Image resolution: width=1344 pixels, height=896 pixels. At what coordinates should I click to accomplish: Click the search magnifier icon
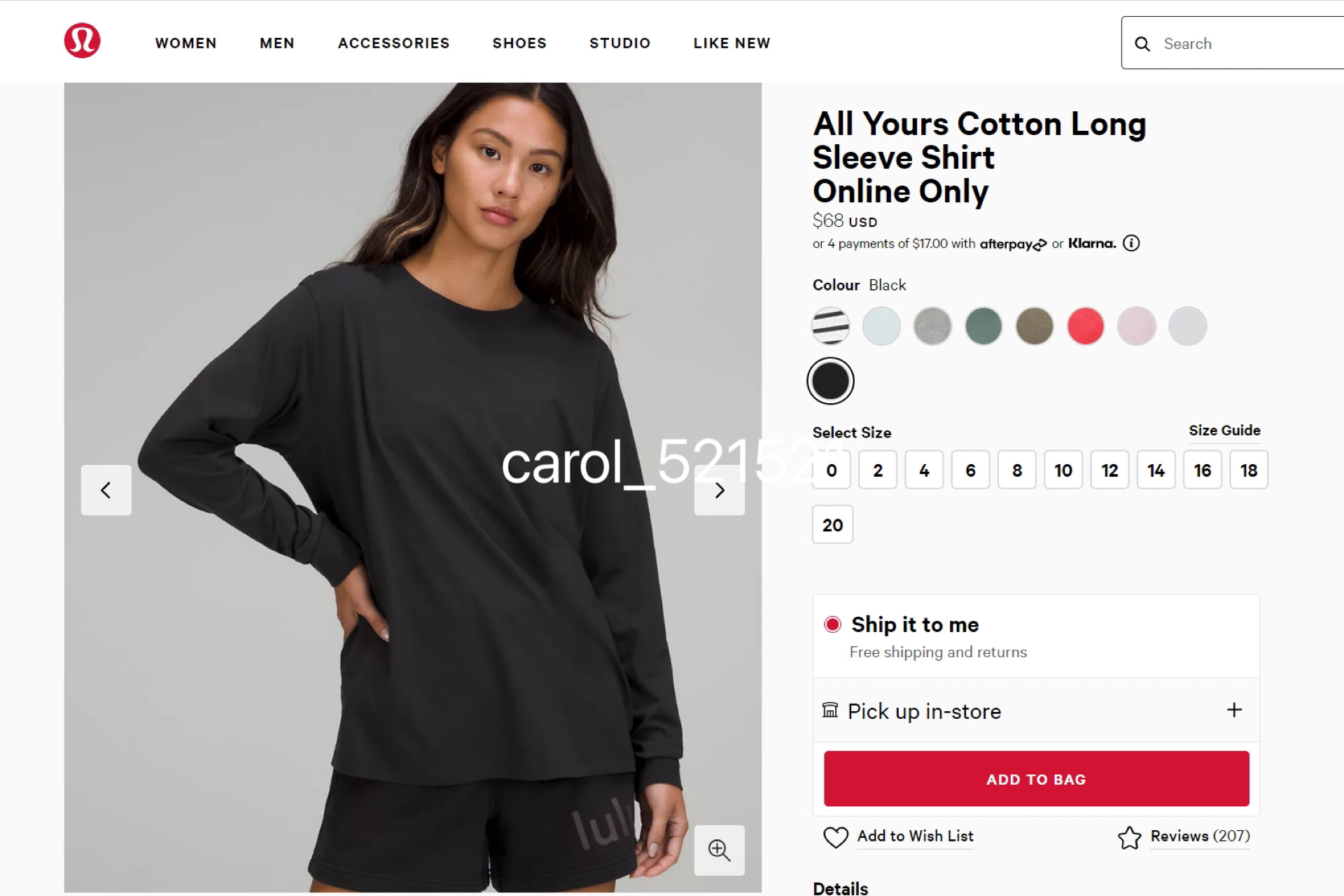[1142, 44]
